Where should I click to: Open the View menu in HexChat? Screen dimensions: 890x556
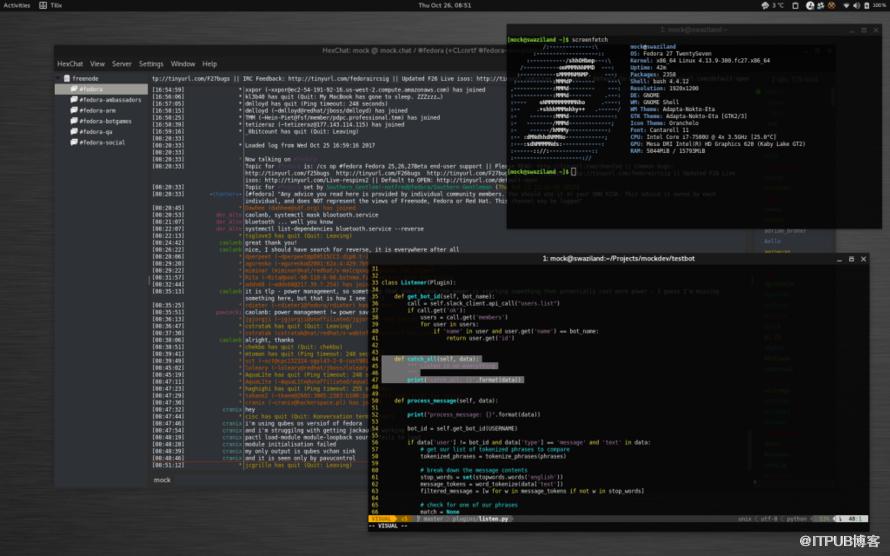point(98,64)
